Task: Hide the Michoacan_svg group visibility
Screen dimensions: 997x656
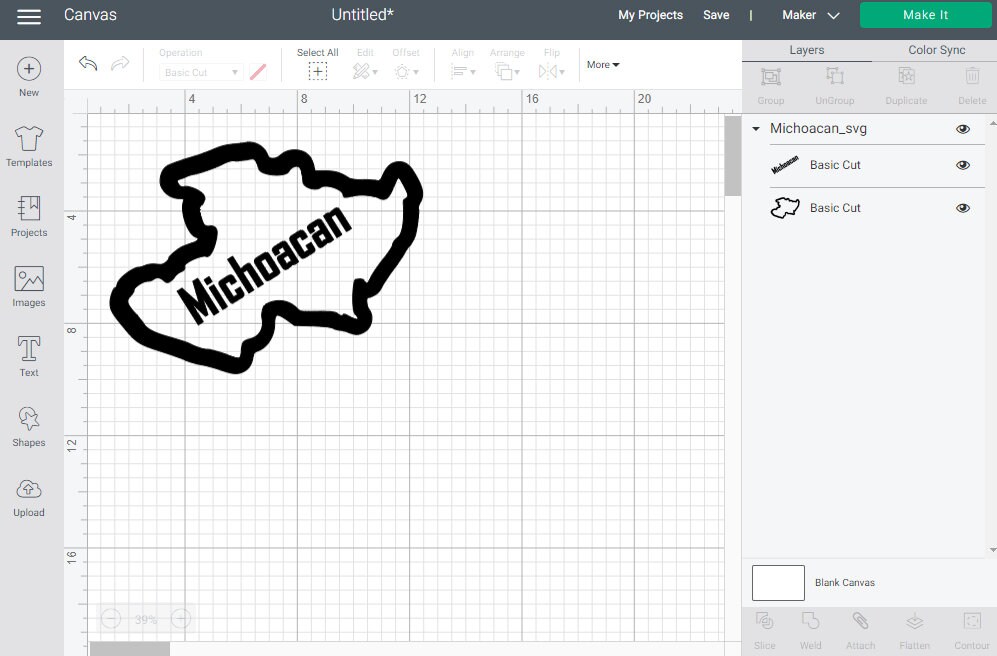Action: coord(963,128)
